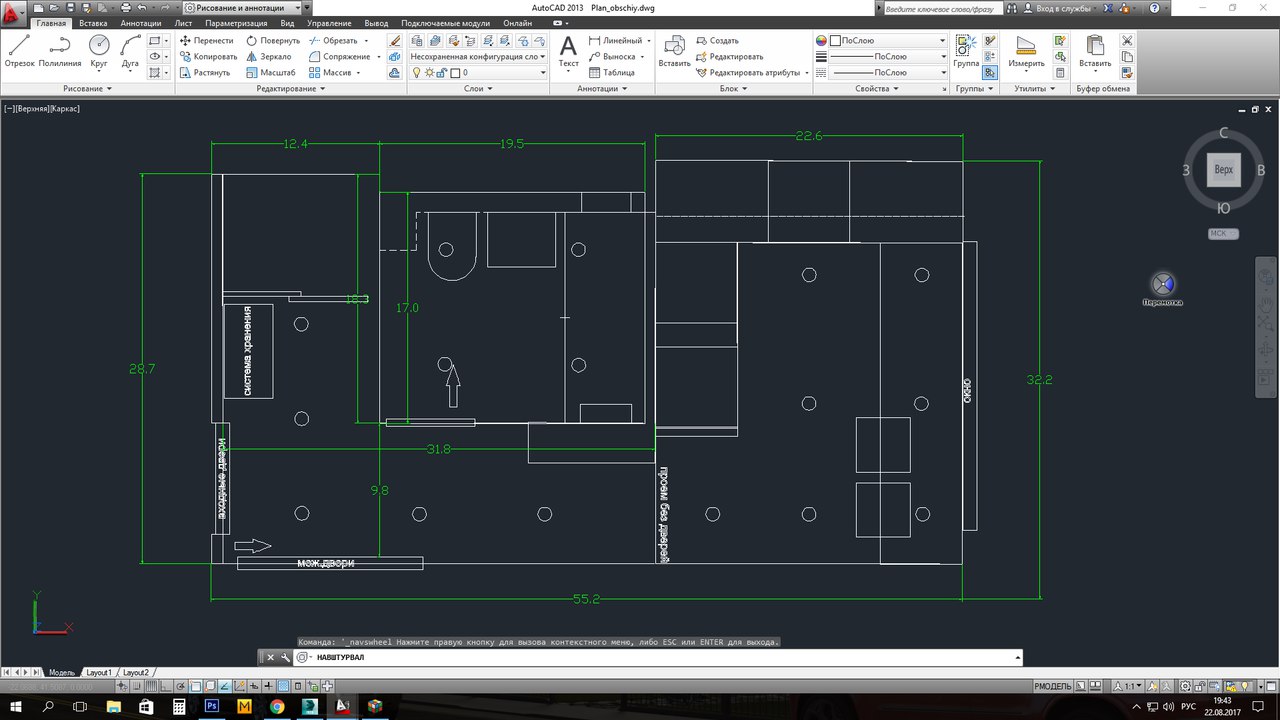Click the Сопряжение fillet tool
The width and height of the screenshot is (1280, 720).
[x=339, y=57]
